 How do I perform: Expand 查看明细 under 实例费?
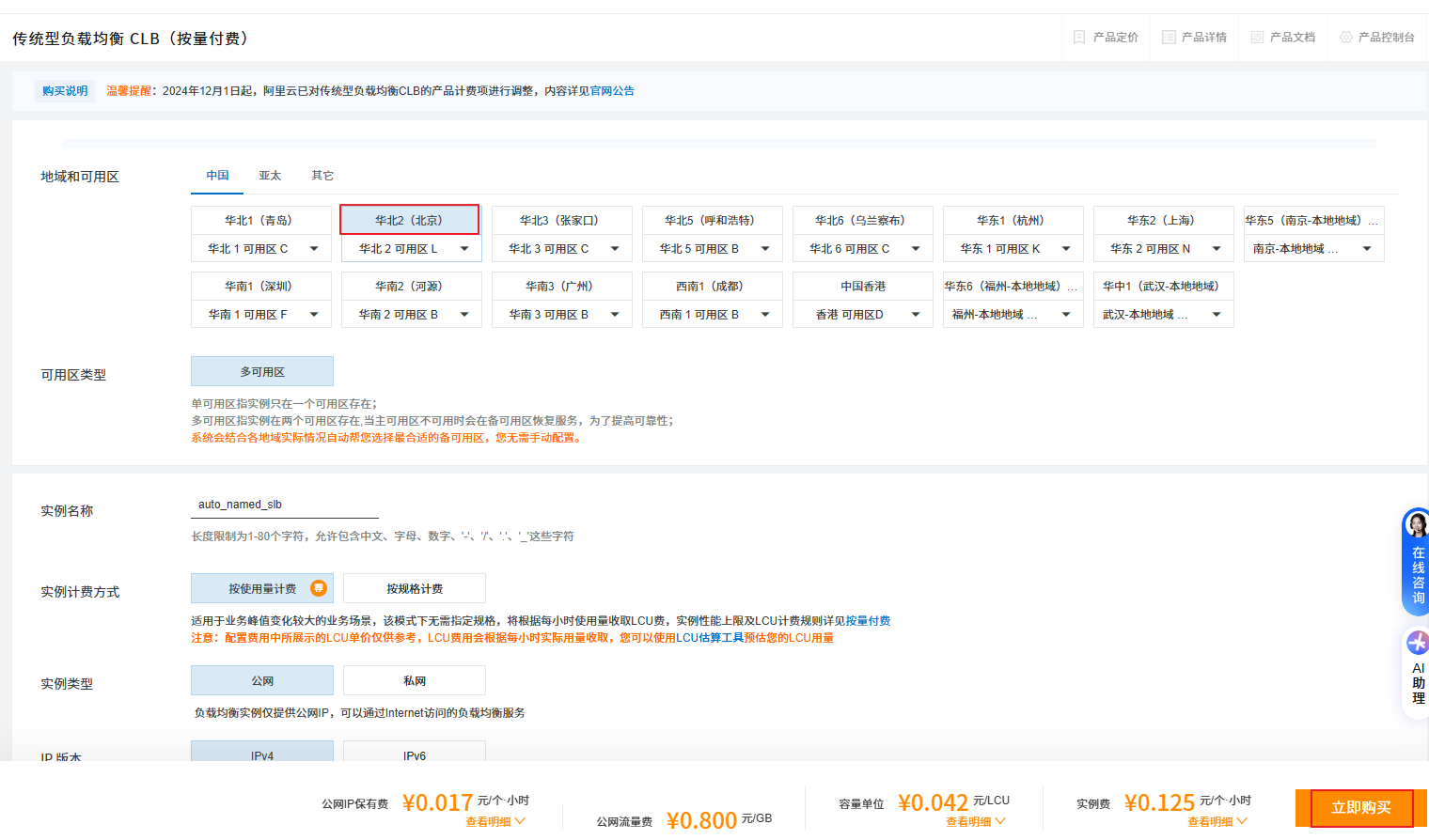click(1217, 821)
